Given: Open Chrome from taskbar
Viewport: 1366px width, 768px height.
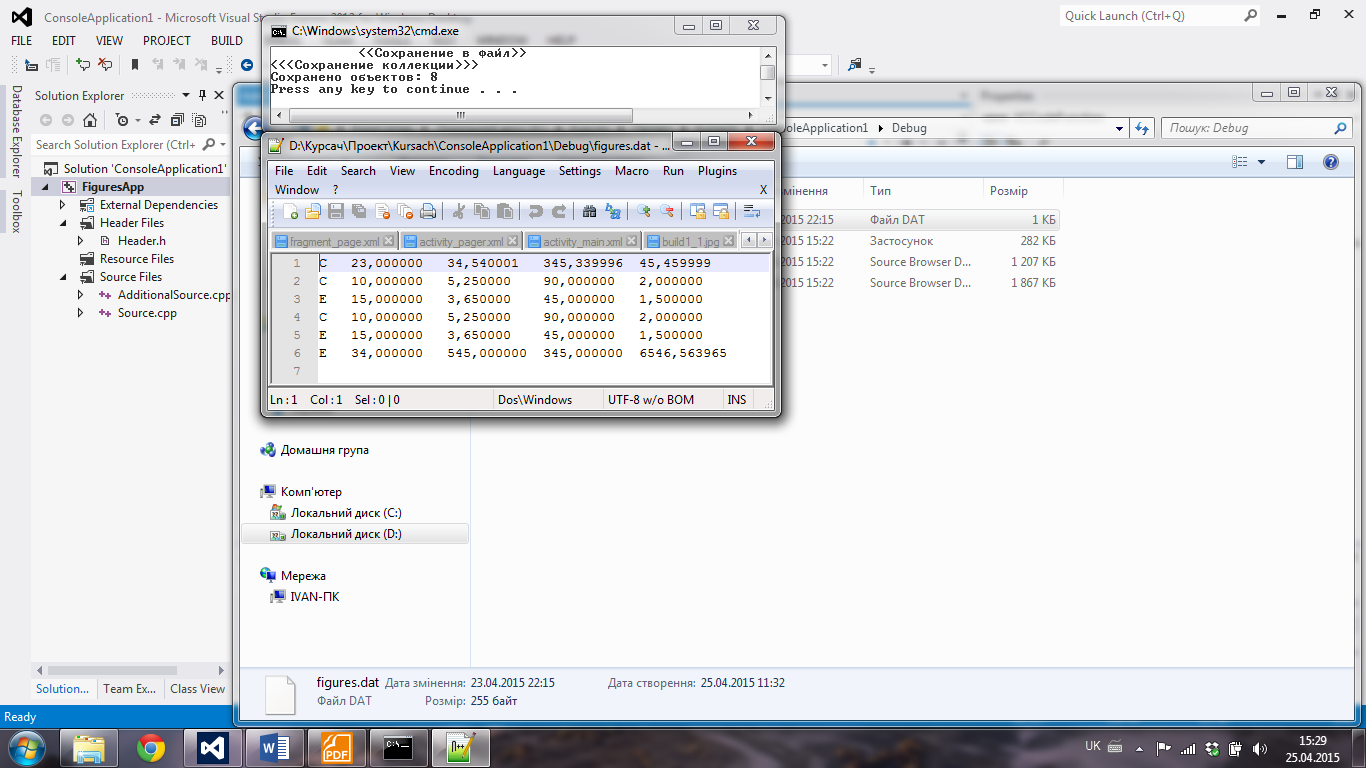Looking at the screenshot, I should pos(151,747).
